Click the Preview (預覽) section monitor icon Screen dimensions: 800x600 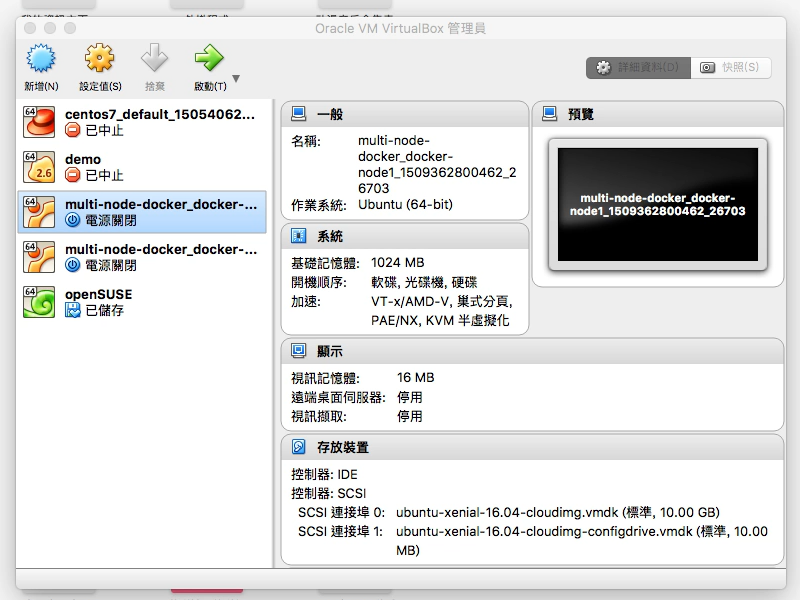click(x=549, y=114)
